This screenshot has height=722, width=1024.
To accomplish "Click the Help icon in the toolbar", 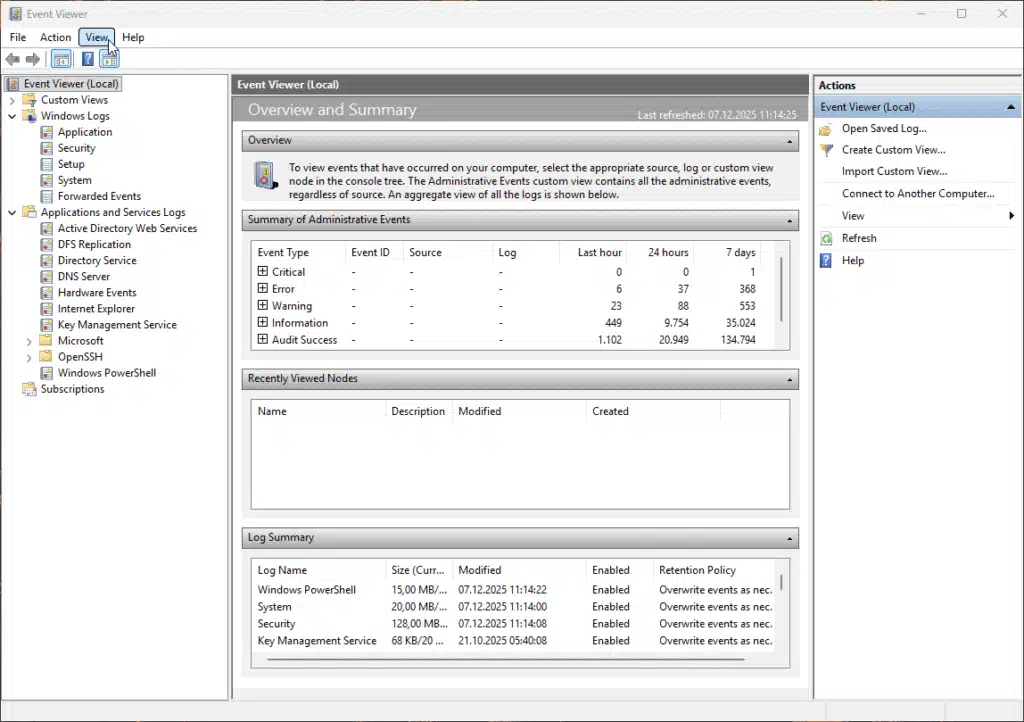I will pos(87,59).
